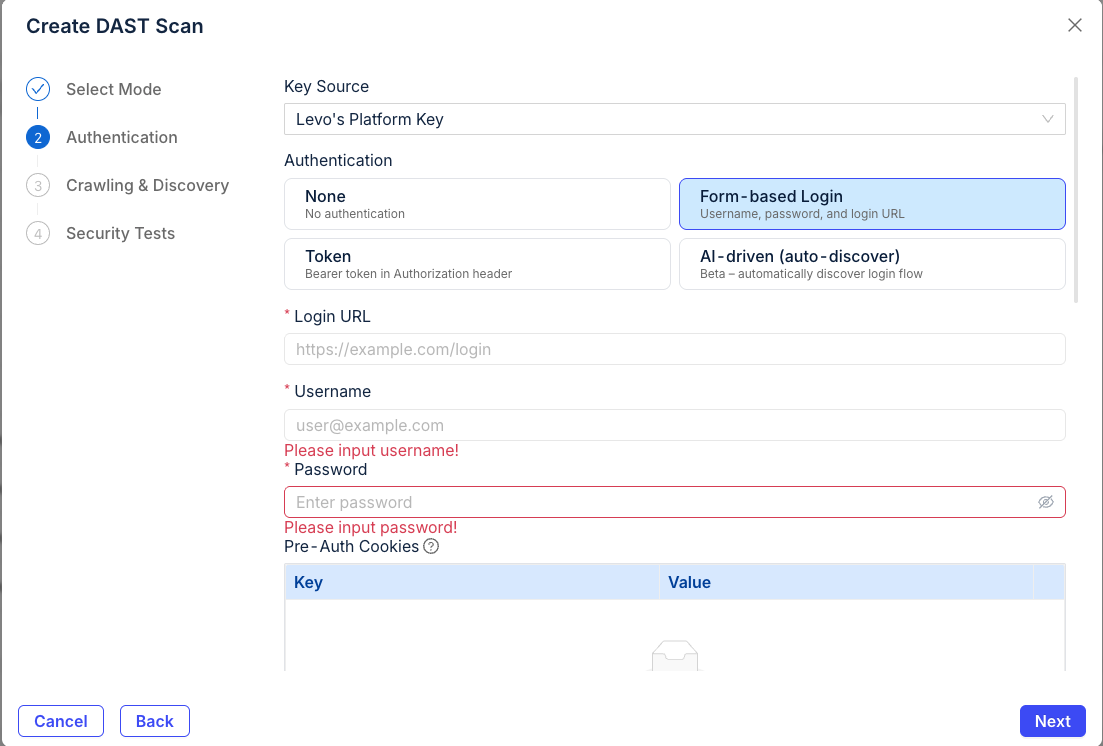Select the Form-based Login card

point(872,203)
